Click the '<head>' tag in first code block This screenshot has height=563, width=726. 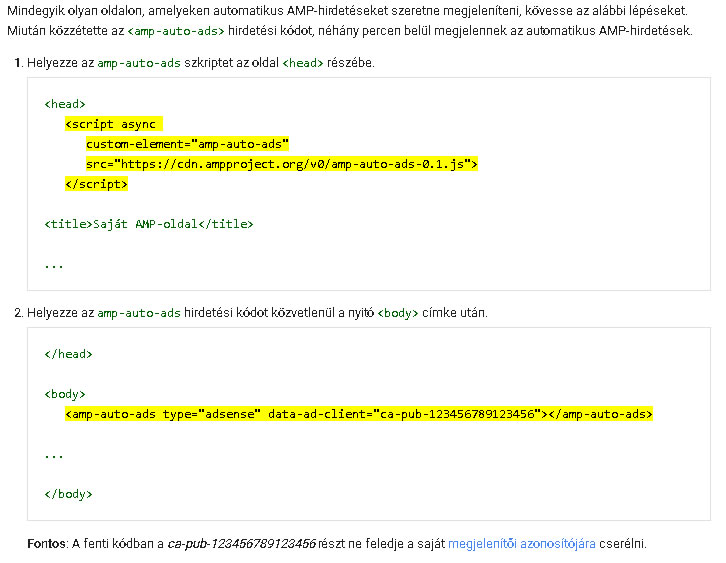[x=65, y=104]
